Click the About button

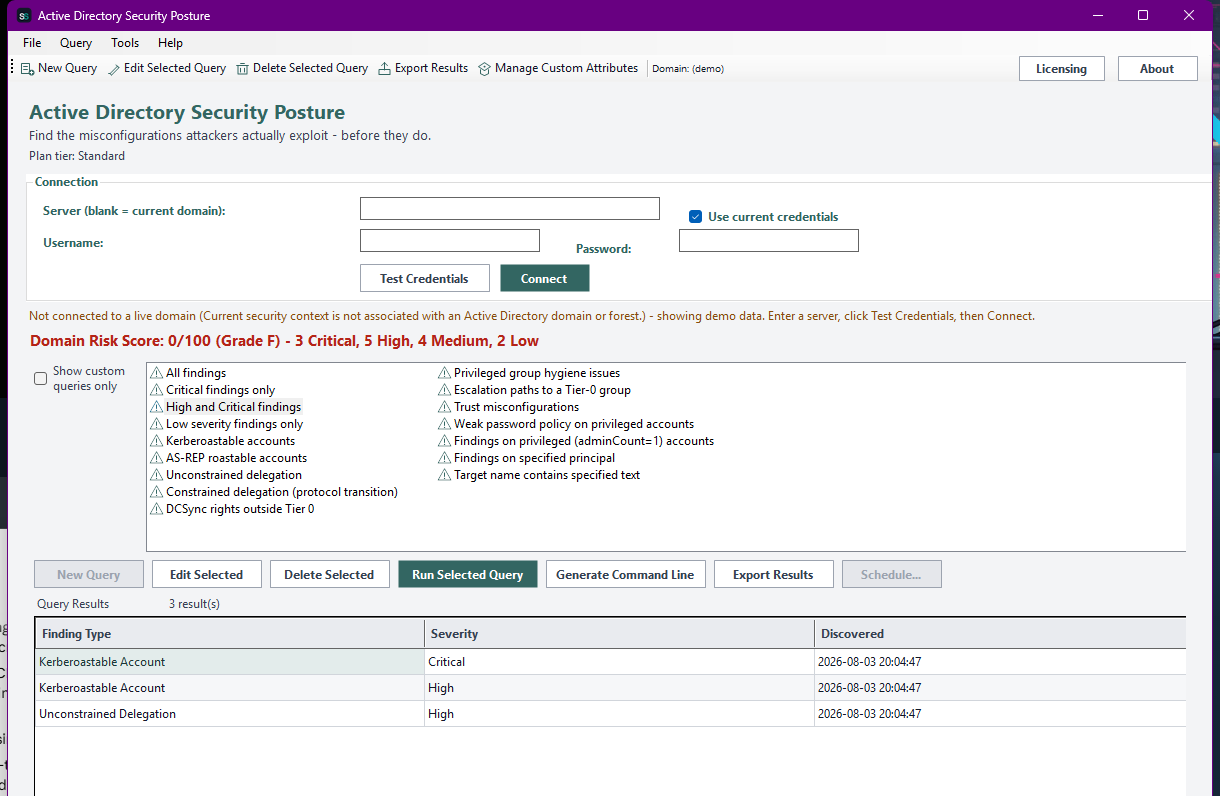(1157, 69)
